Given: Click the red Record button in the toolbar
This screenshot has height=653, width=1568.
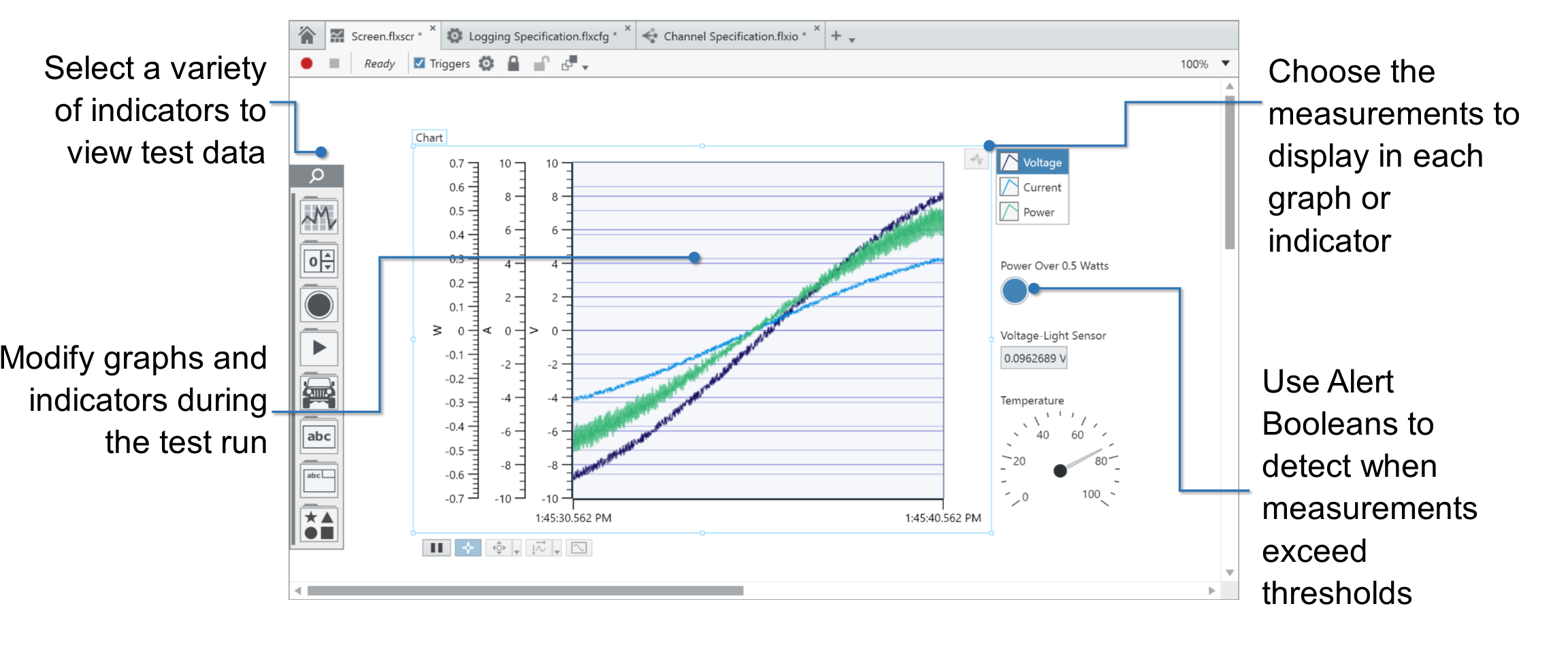Looking at the screenshot, I should point(306,63).
